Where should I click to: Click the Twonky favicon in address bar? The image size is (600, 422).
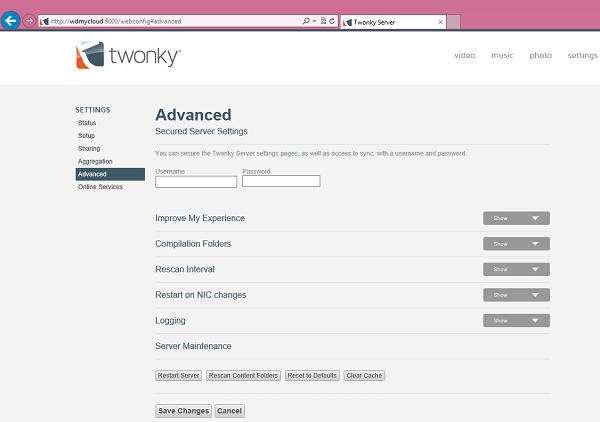[45, 21]
